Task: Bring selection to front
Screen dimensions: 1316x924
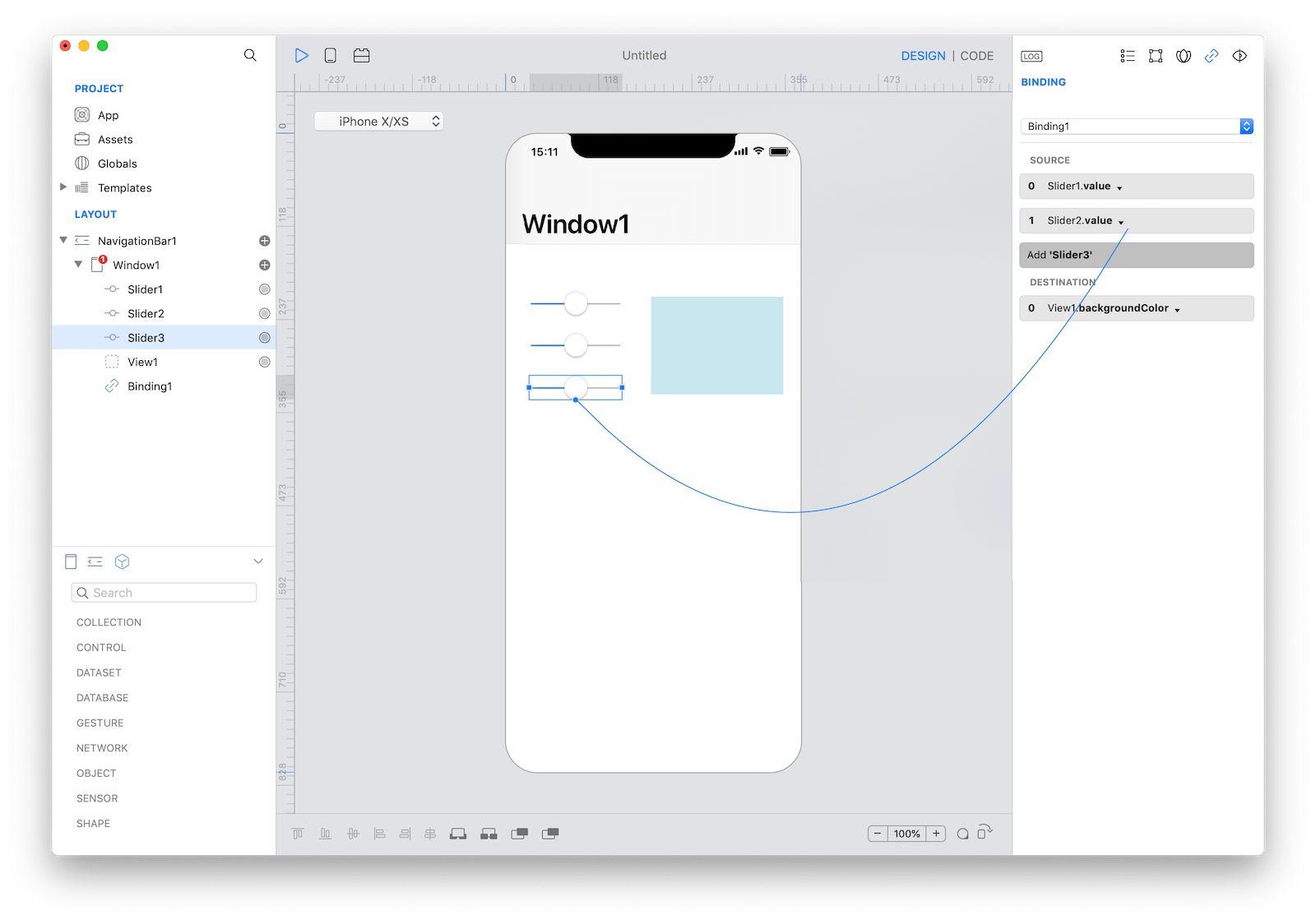Action: click(x=458, y=834)
